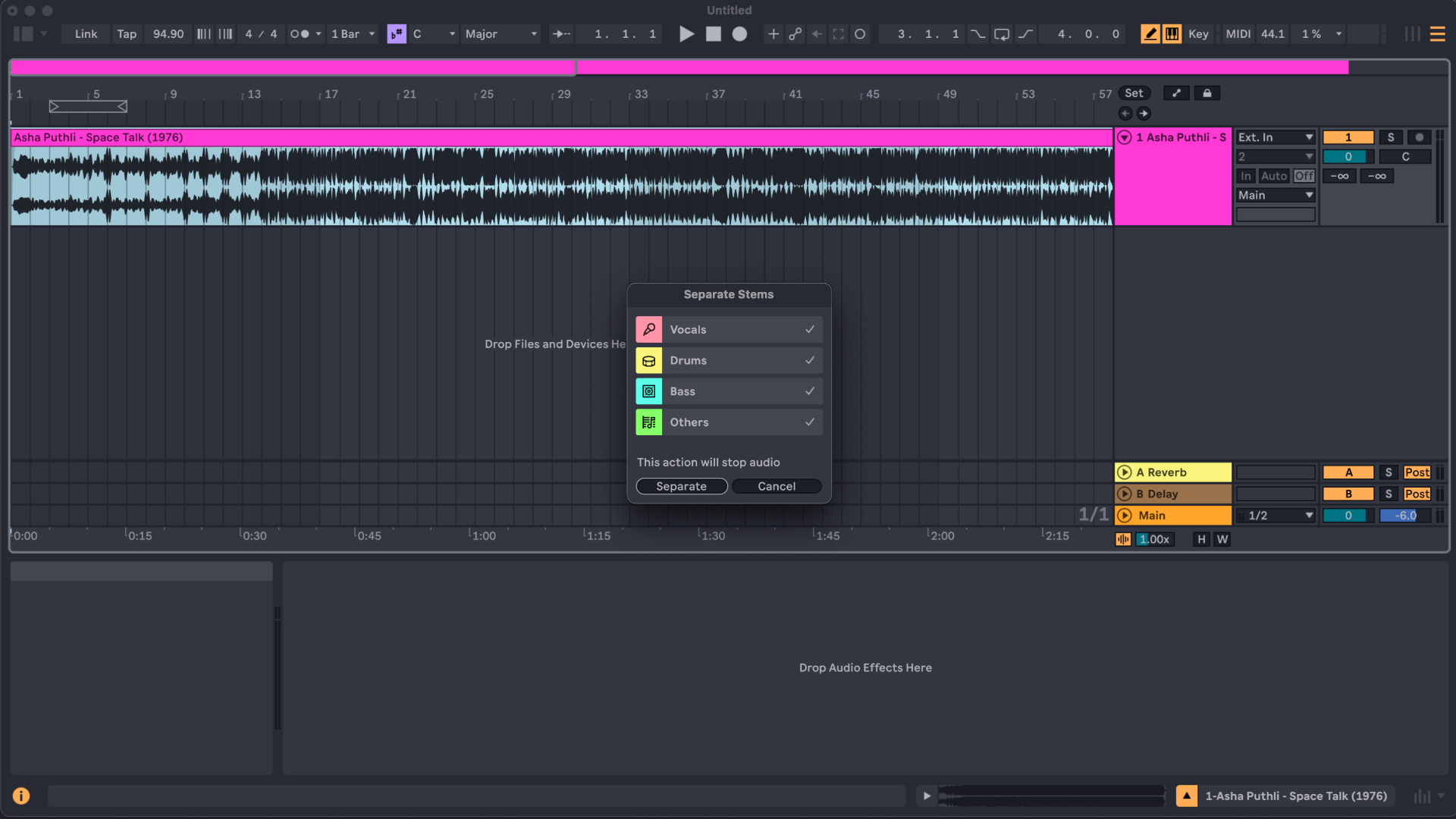Viewport: 1456px width, 819px height.
Task: Click the Drums icon in the stems dialog
Action: (x=649, y=360)
